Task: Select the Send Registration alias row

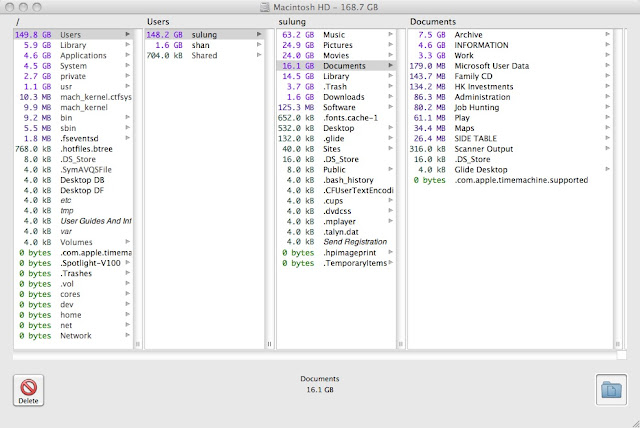Action: click(x=336, y=242)
